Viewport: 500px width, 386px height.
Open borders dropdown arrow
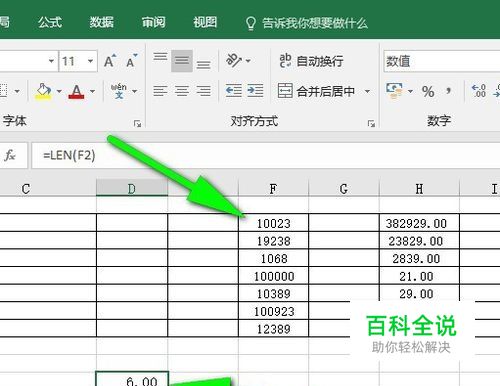pos(17,91)
